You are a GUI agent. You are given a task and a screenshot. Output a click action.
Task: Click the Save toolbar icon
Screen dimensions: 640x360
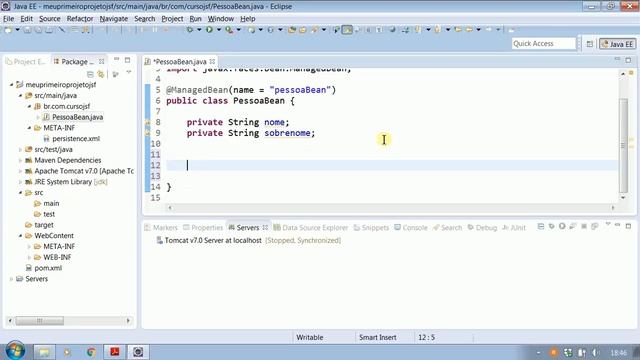pyautogui.click(x=27, y=30)
